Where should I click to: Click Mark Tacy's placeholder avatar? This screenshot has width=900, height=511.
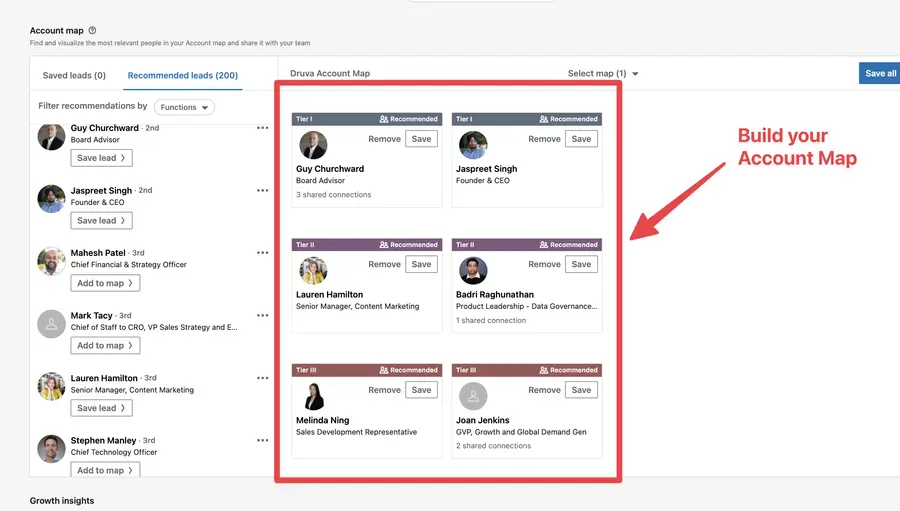pyautogui.click(x=51, y=324)
